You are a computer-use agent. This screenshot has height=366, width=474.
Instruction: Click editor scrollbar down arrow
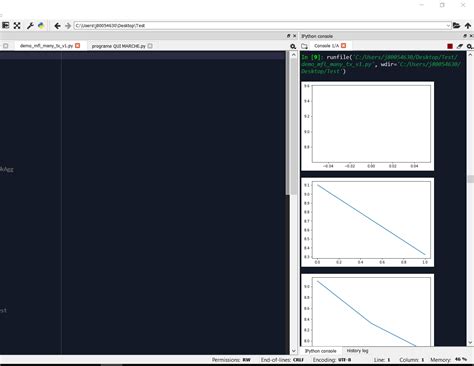coord(294,351)
